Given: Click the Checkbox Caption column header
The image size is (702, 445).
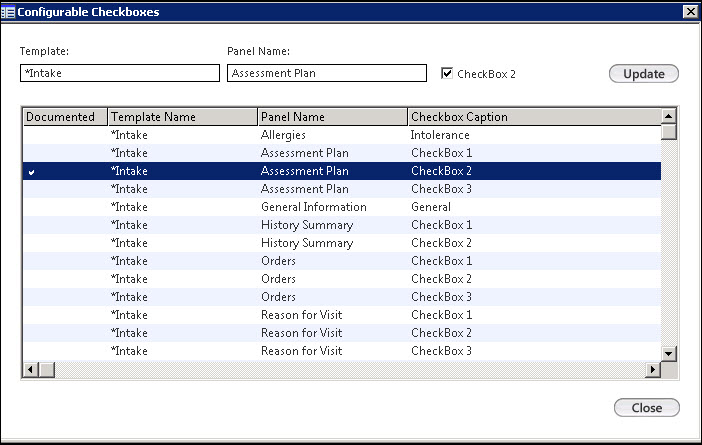Looking at the screenshot, I should click(535, 117).
